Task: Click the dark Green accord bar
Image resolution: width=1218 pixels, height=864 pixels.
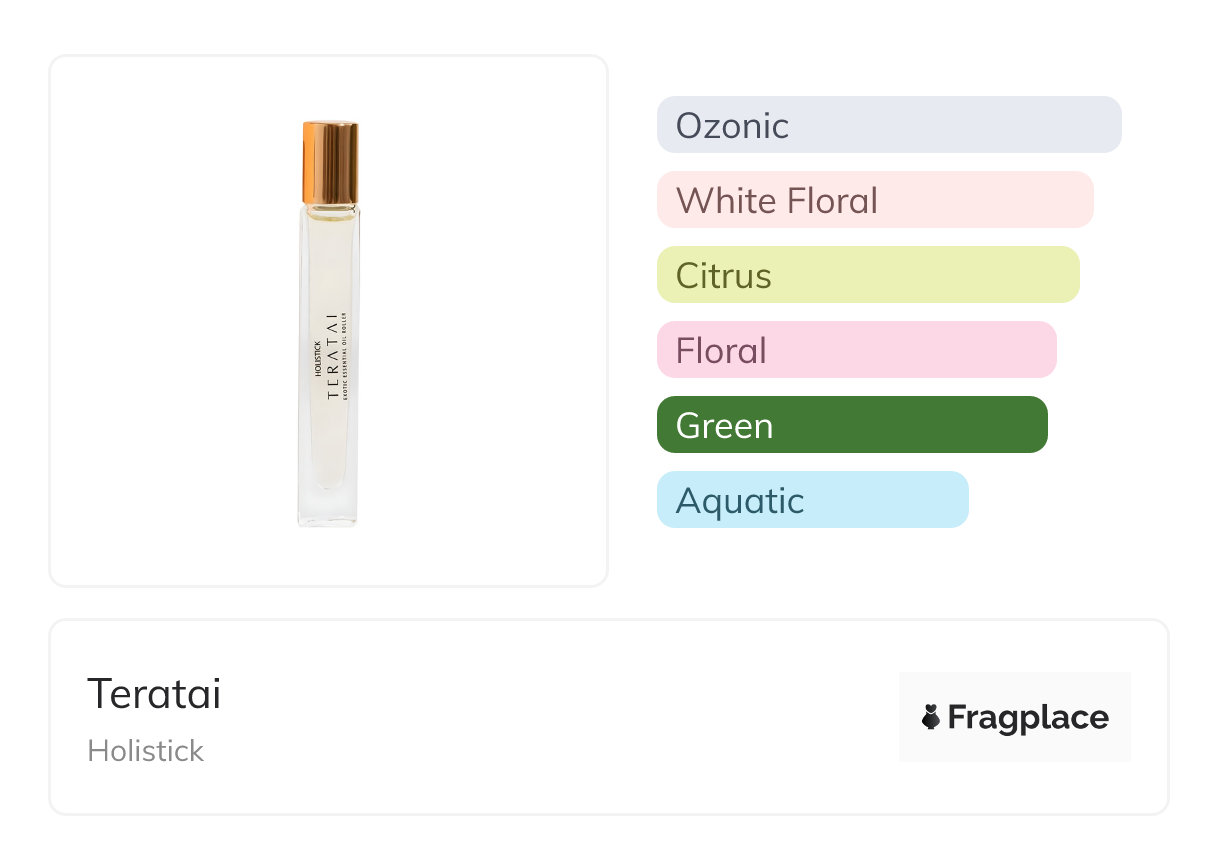Action: [852, 425]
